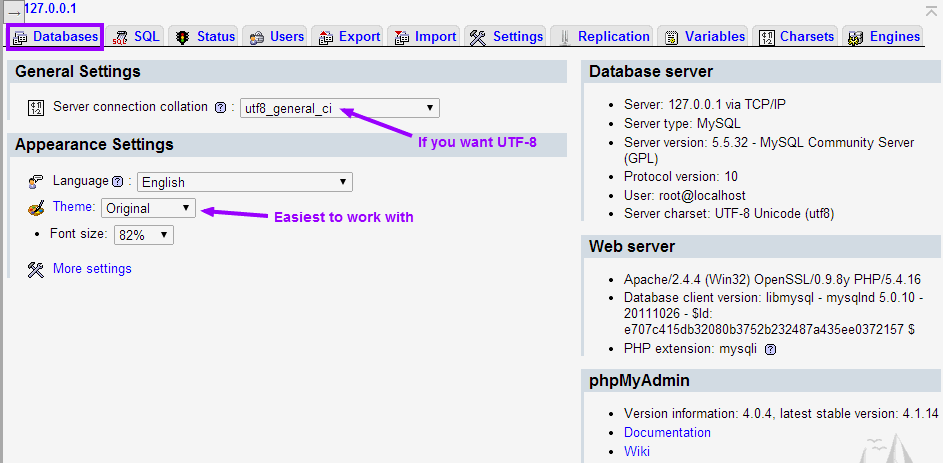
Task: Open the Settings tab
Action: 506,37
